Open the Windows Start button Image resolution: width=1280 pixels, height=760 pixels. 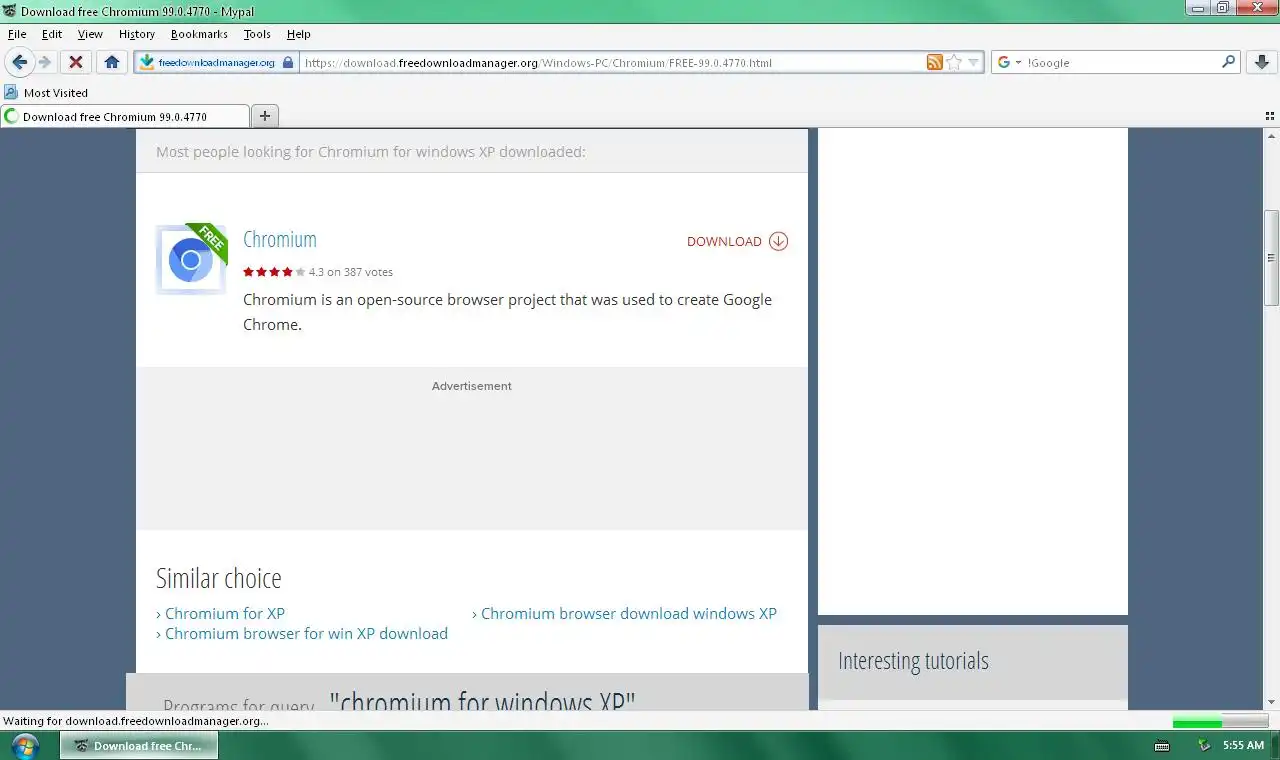click(x=24, y=745)
